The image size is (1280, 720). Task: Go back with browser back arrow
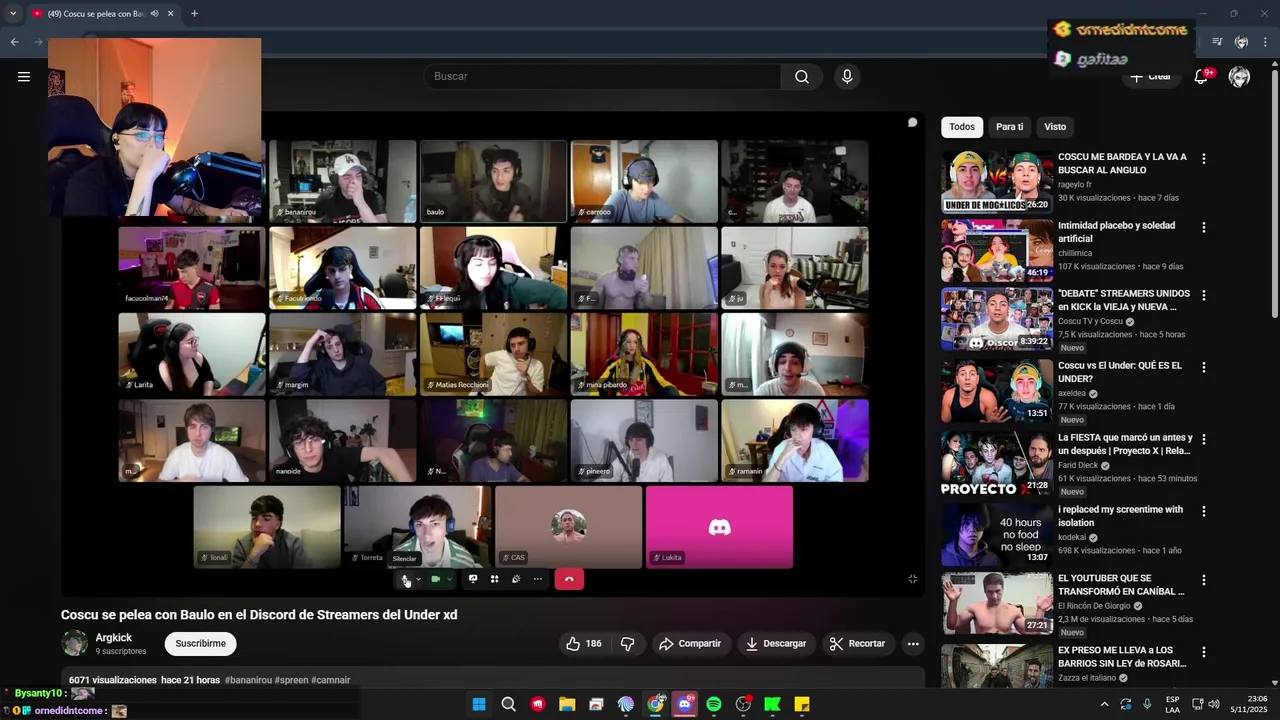(x=14, y=42)
